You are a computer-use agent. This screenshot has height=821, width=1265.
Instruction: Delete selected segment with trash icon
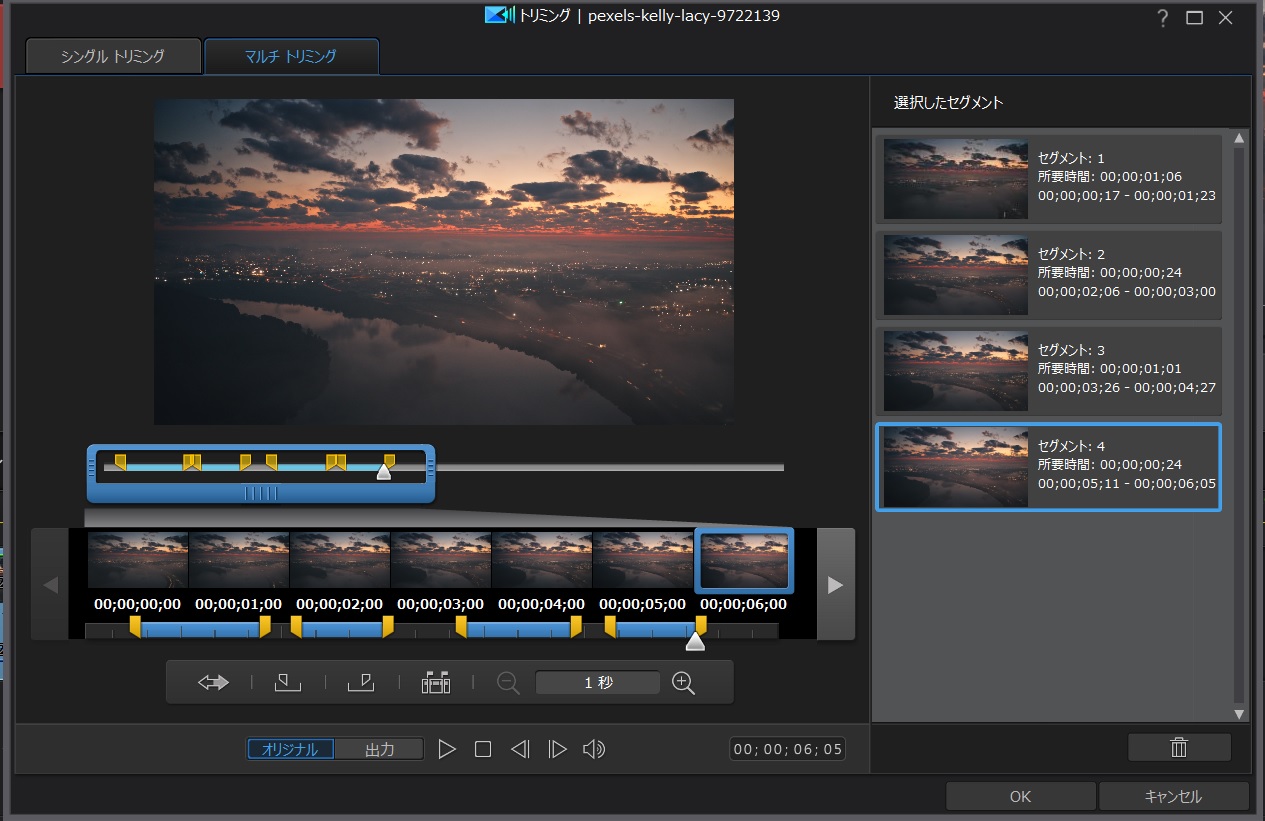[x=1179, y=747]
